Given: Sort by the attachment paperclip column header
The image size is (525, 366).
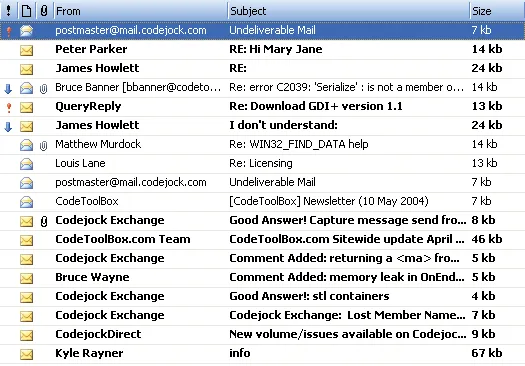Looking at the screenshot, I should click(x=44, y=11).
